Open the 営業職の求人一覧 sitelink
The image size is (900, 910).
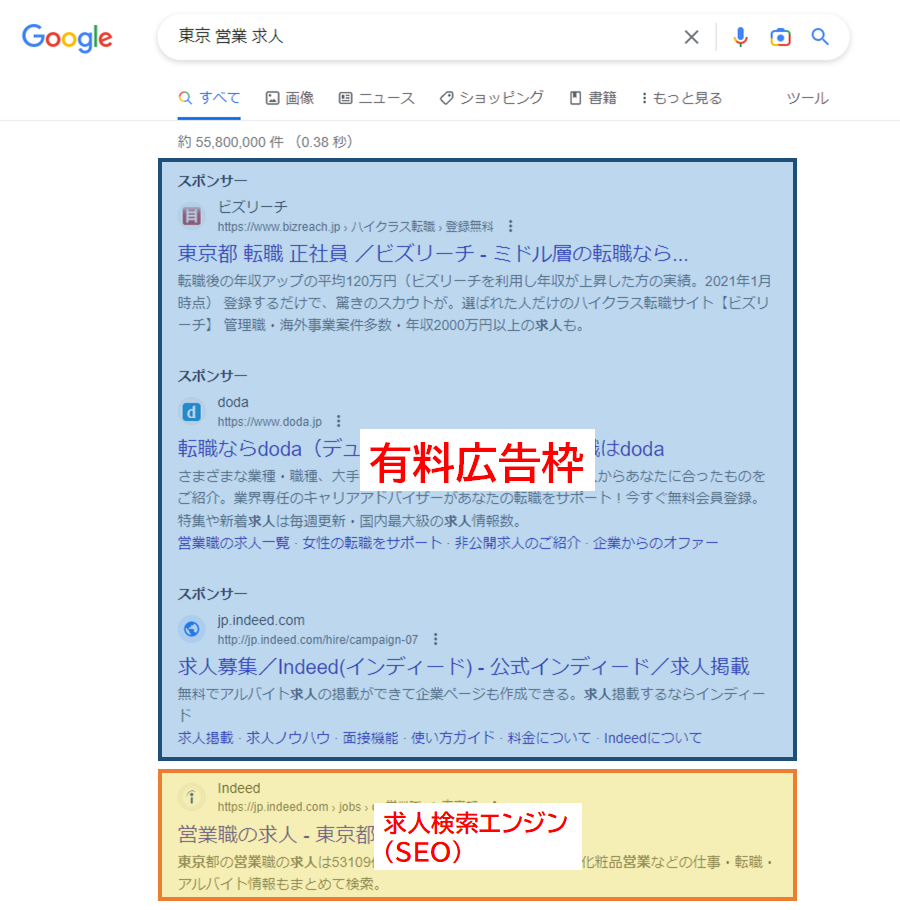click(234, 543)
